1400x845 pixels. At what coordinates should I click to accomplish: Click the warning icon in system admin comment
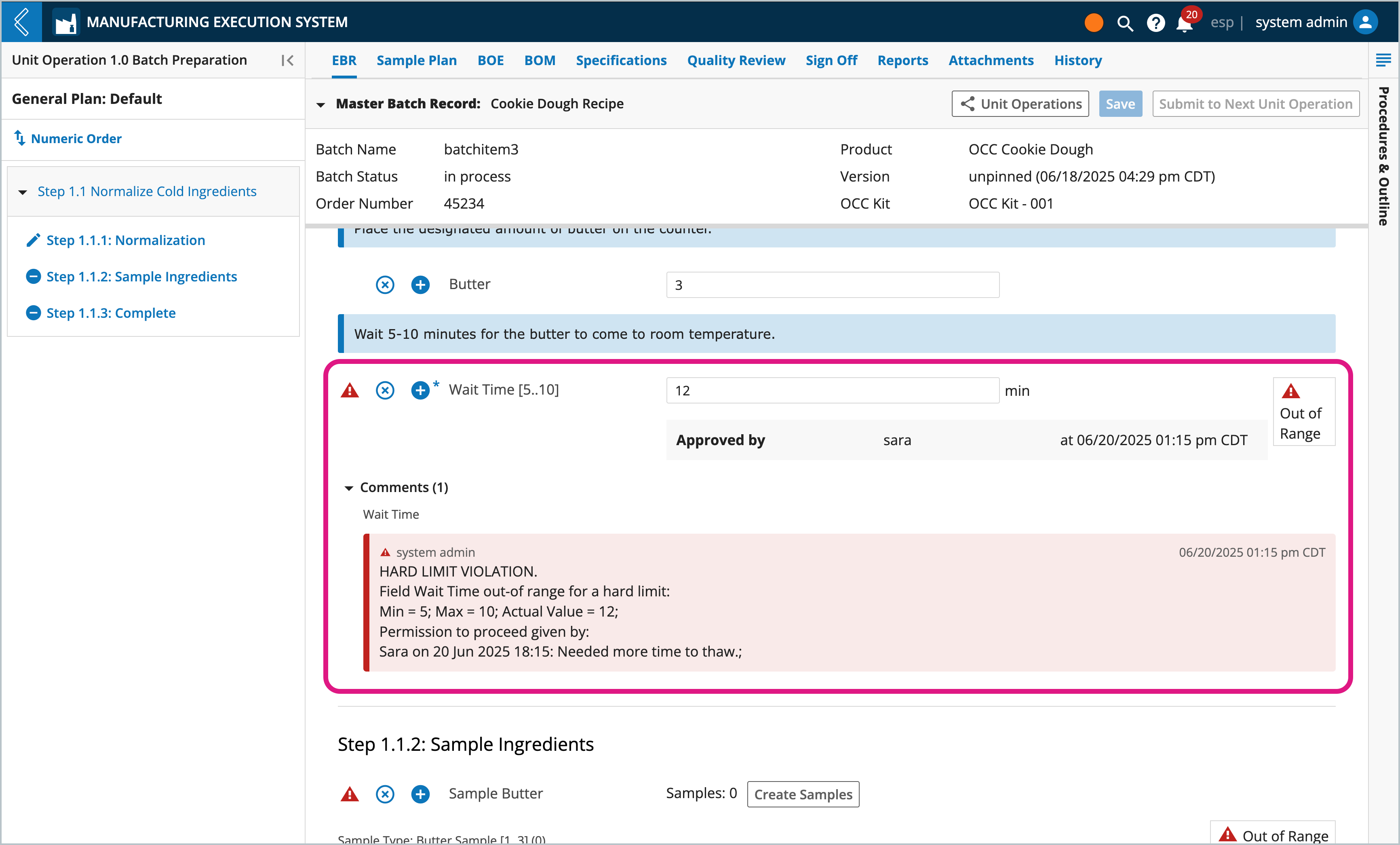[x=385, y=552]
